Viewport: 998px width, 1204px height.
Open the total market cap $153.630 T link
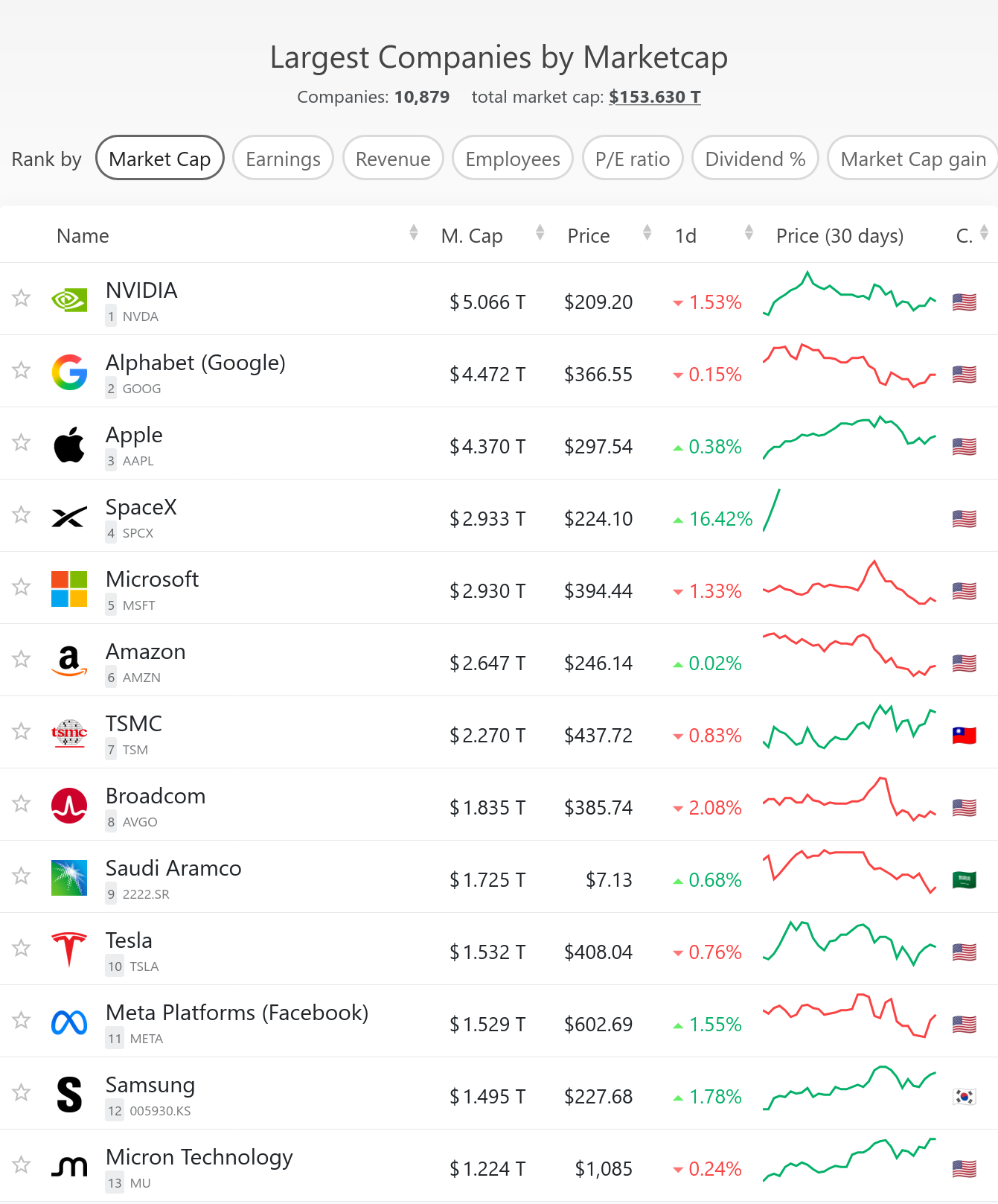point(655,97)
